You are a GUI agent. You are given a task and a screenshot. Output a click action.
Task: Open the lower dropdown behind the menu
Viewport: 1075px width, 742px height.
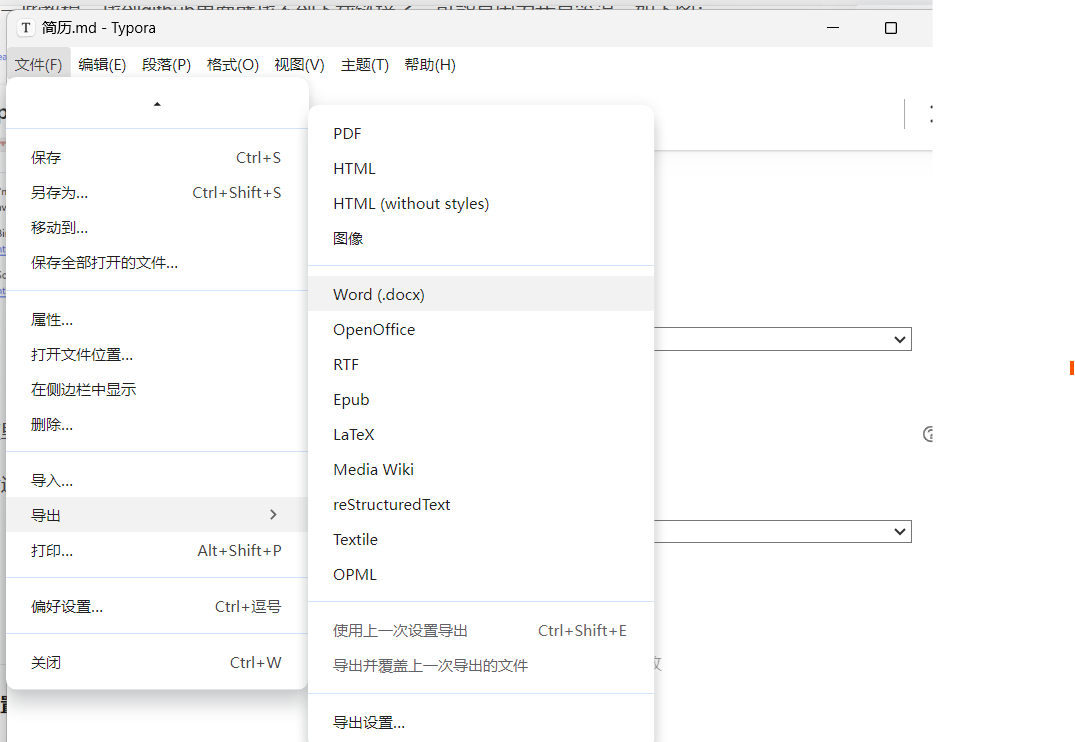(x=782, y=531)
